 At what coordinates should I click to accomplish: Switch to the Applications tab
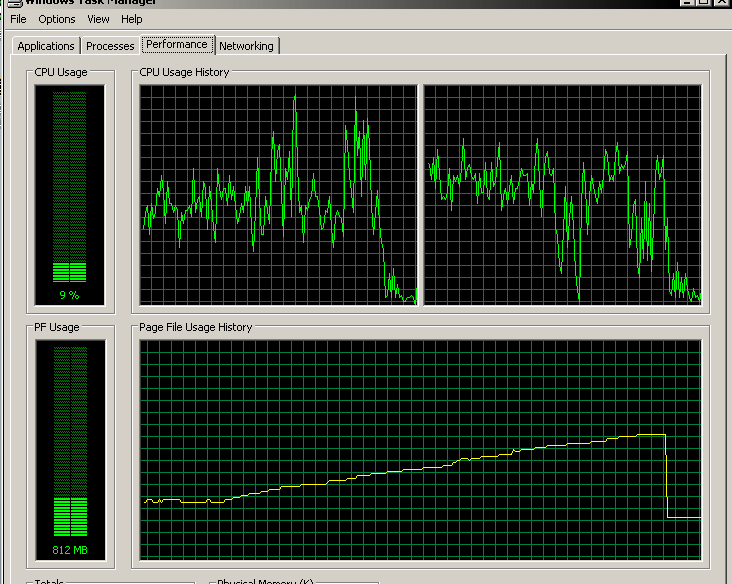(46, 46)
